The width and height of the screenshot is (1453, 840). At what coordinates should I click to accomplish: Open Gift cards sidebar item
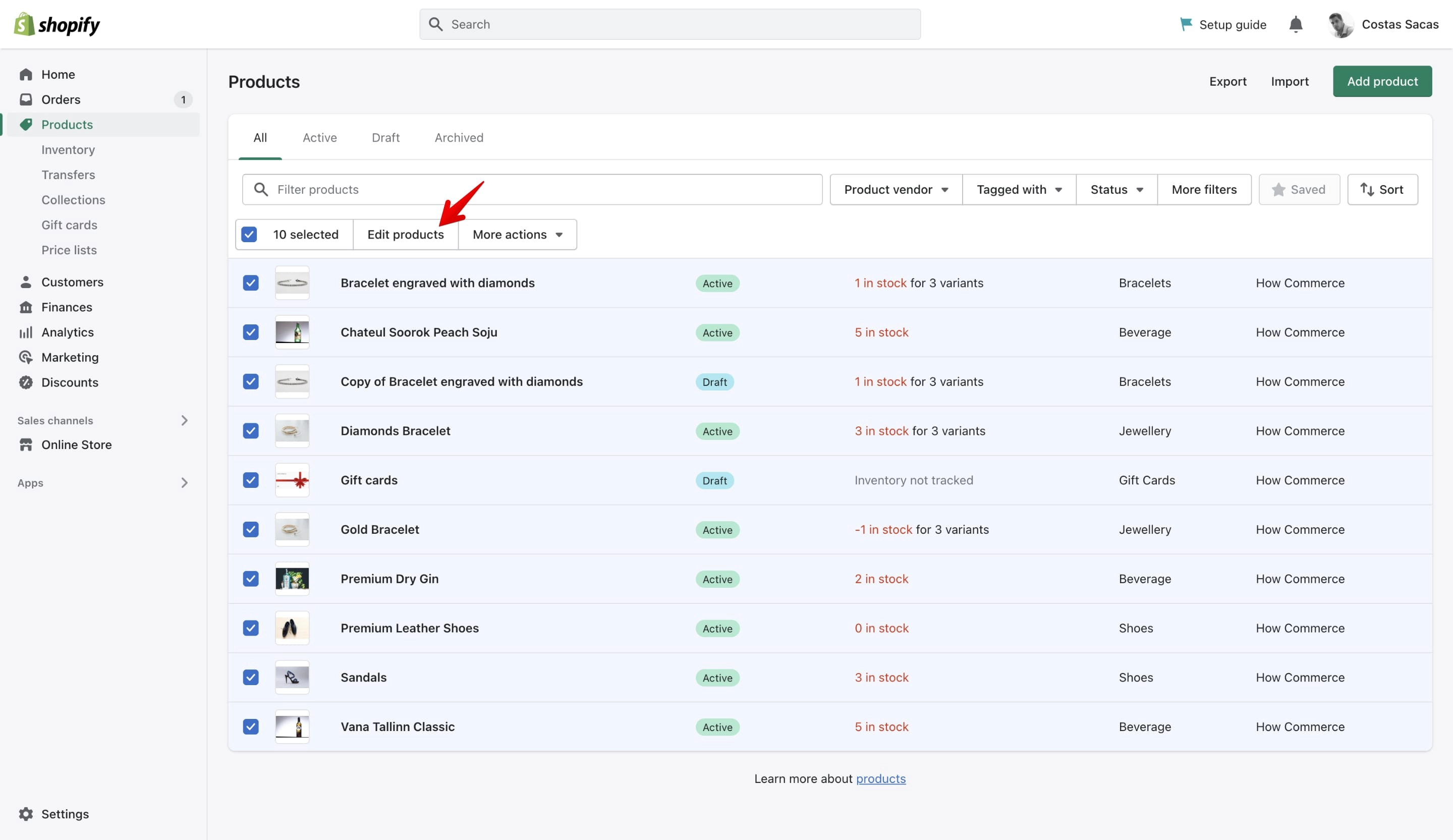click(x=69, y=225)
